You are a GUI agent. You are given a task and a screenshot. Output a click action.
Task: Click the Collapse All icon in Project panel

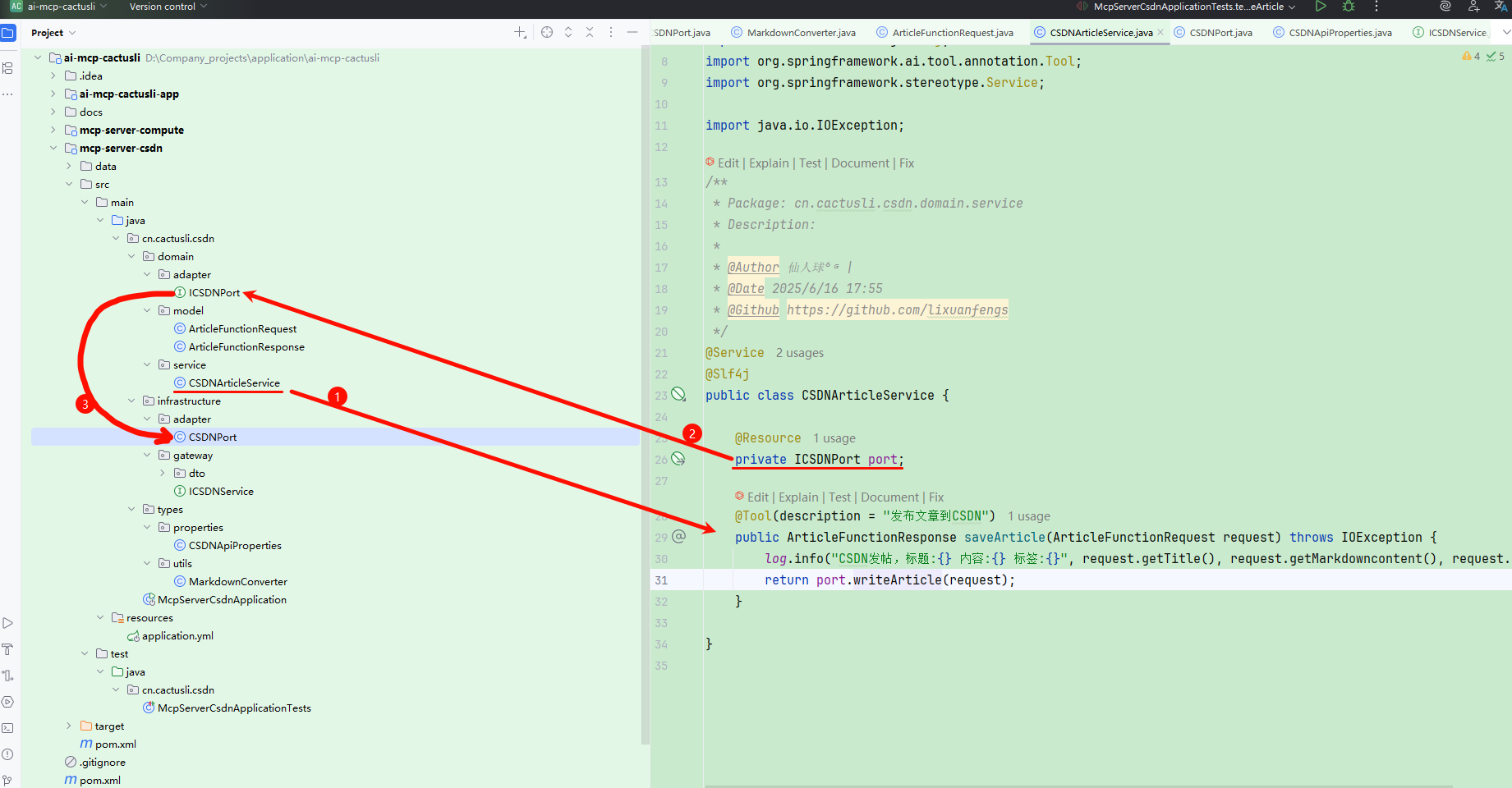(590, 33)
